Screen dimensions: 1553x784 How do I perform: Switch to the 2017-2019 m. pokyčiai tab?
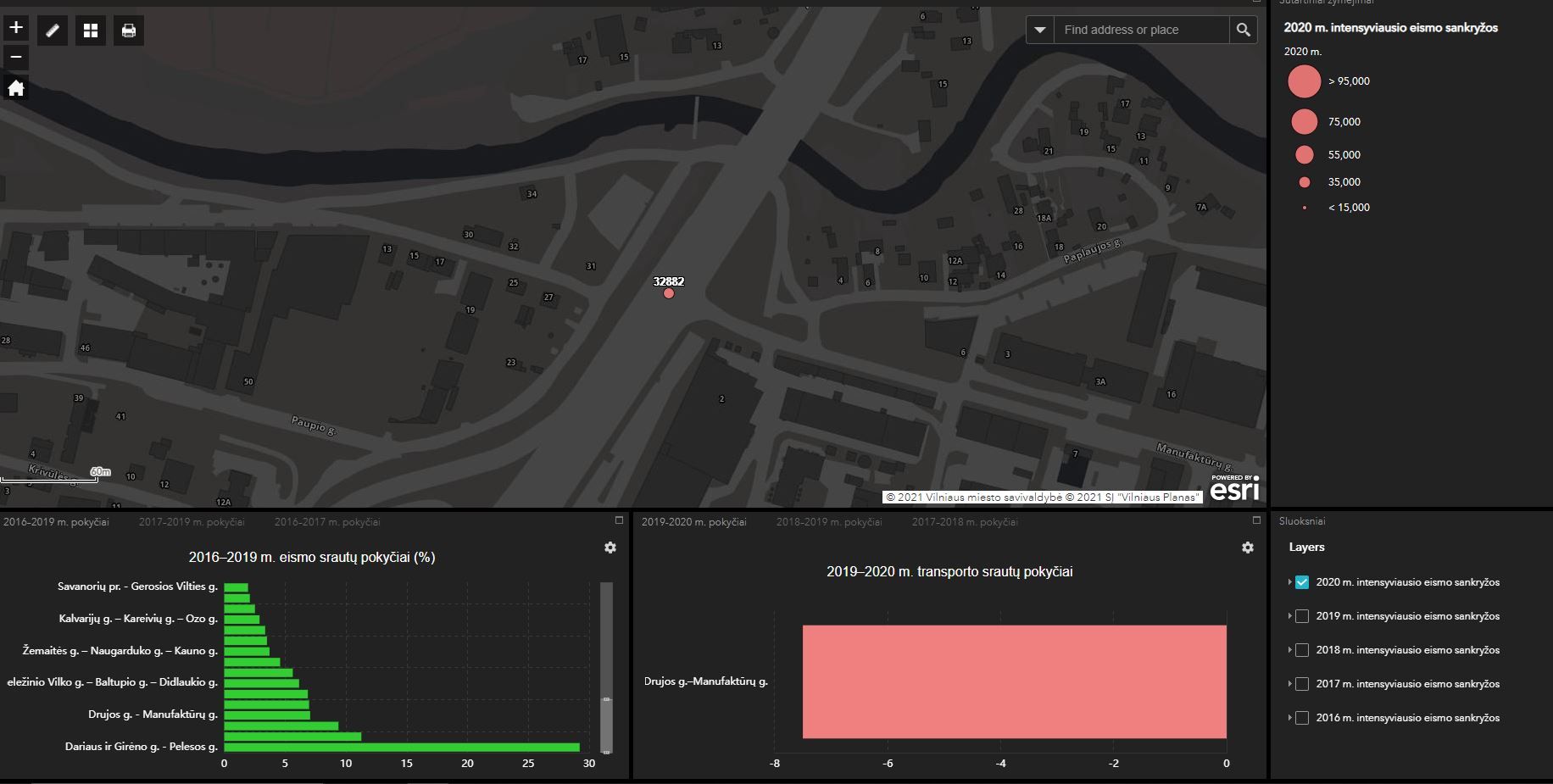(192, 522)
